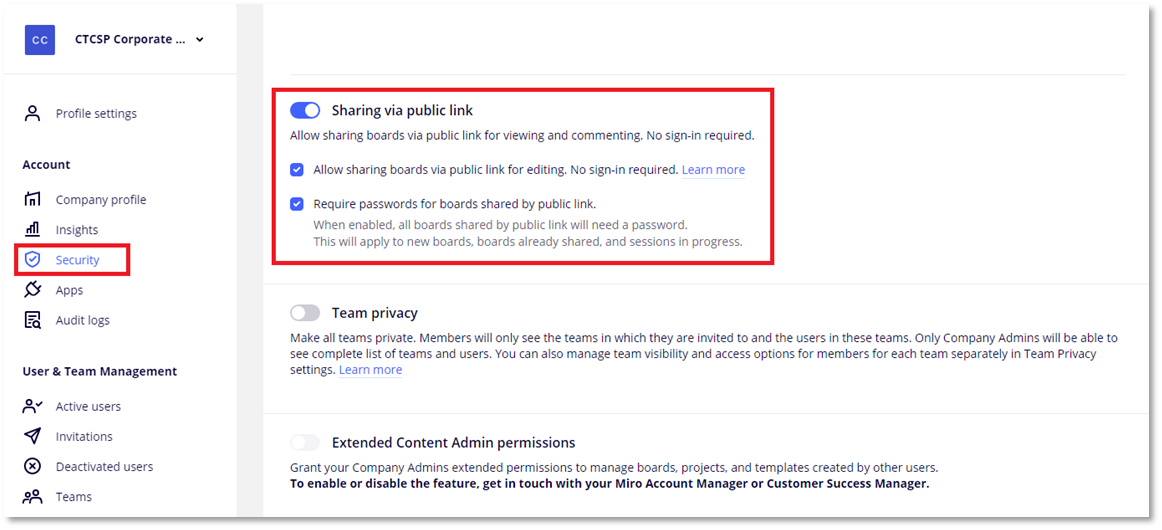1162x530 pixels.
Task: Click the CC company avatar icon
Action: click(40, 40)
